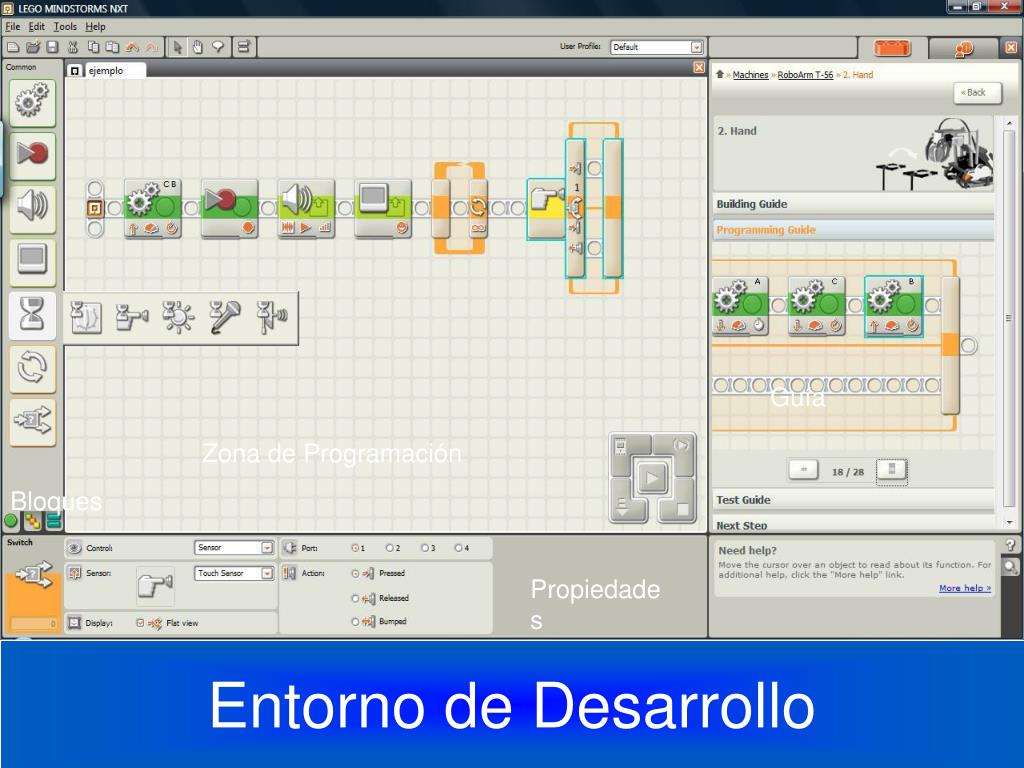Open a program with the folder icon

pyautogui.click(x=33, y=47)
